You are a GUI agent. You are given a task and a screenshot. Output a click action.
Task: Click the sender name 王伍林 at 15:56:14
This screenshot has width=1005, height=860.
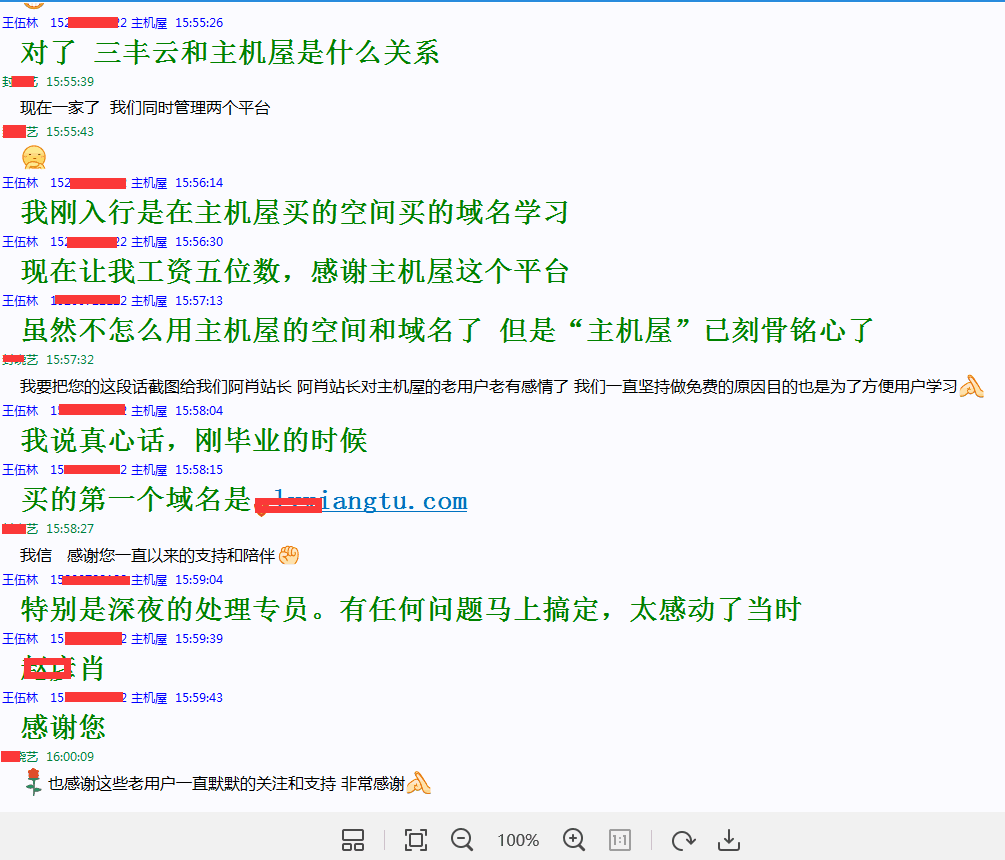20,183
